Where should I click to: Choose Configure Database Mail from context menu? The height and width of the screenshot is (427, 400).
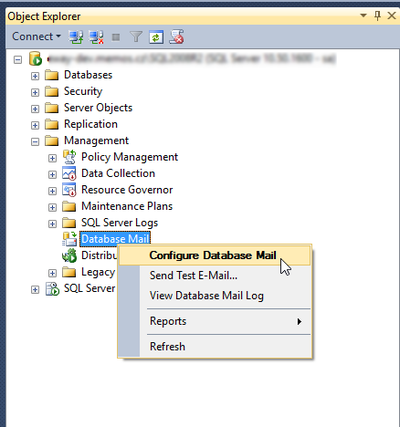point(215,255)
